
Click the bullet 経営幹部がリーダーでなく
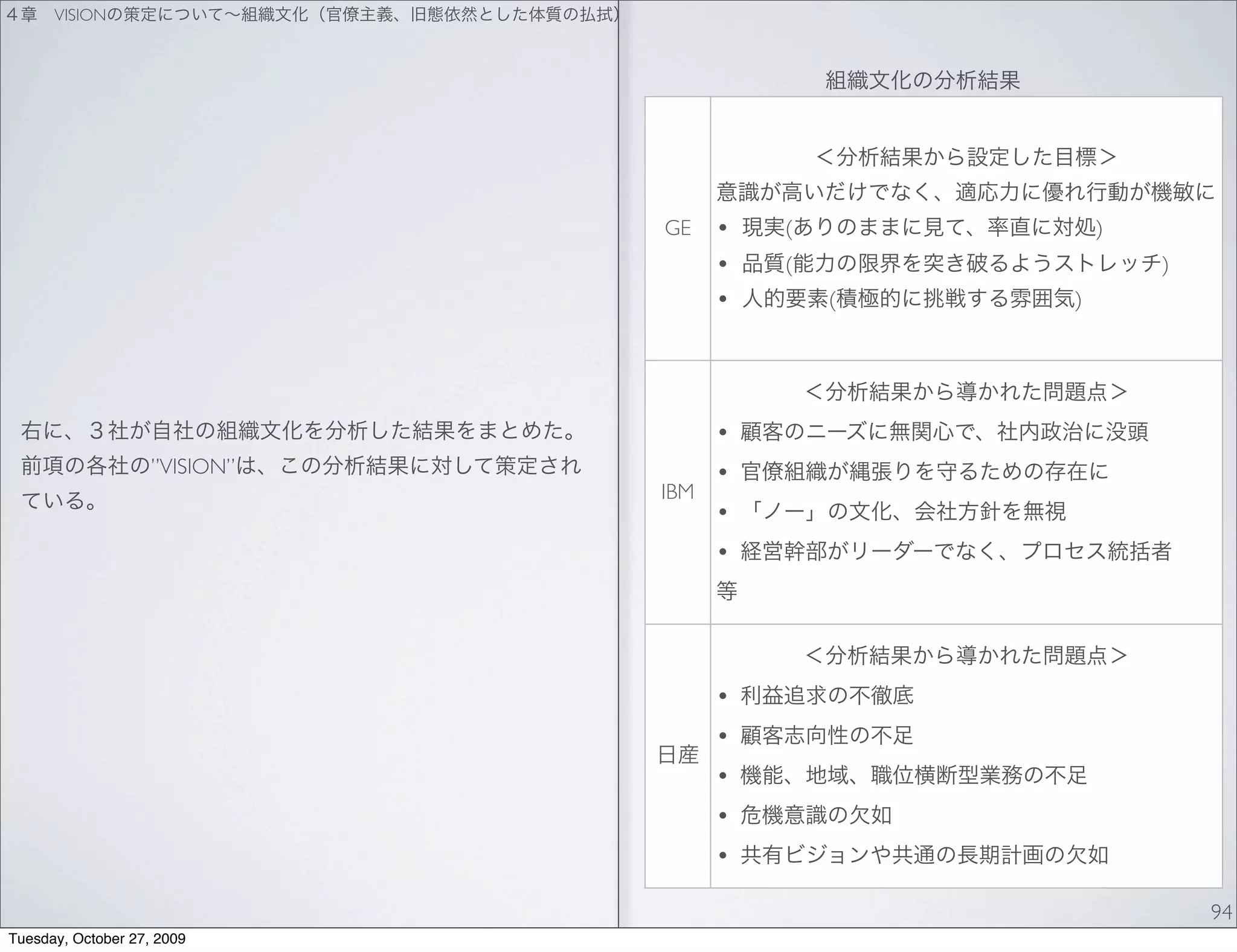coord(956,552)
